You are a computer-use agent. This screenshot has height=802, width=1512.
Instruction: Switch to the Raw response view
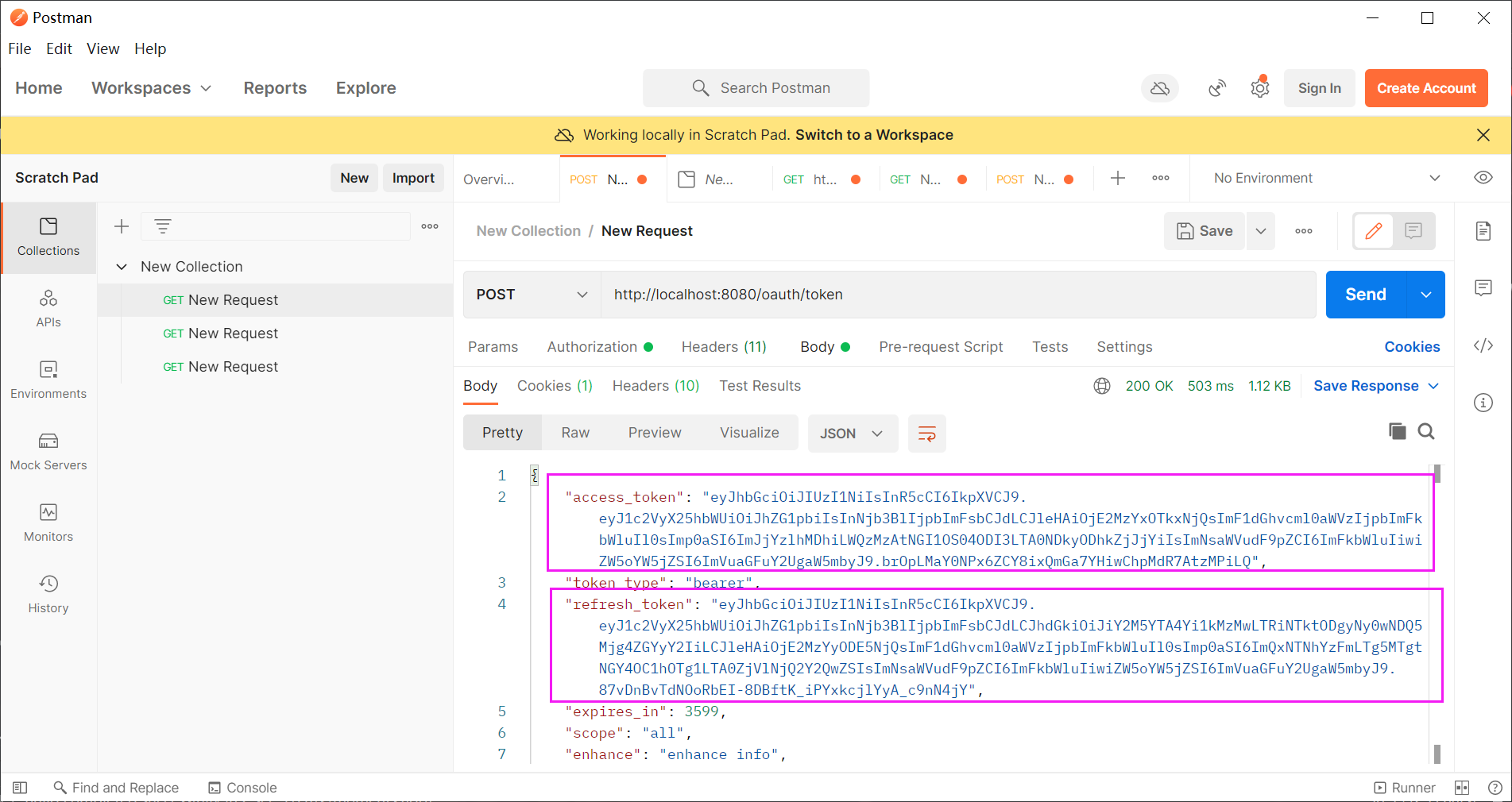point(575,433)
